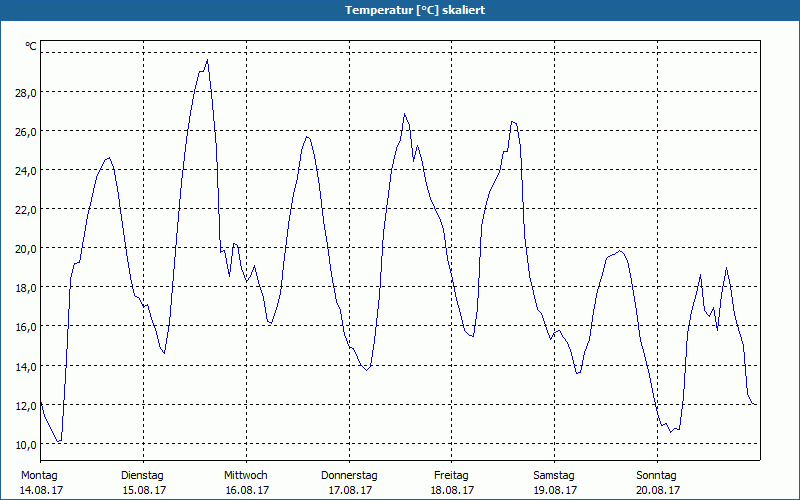This screenshot has height=500, width=800.
Task: Click the 16,0 axis value
Action: (x=26, y=327)
